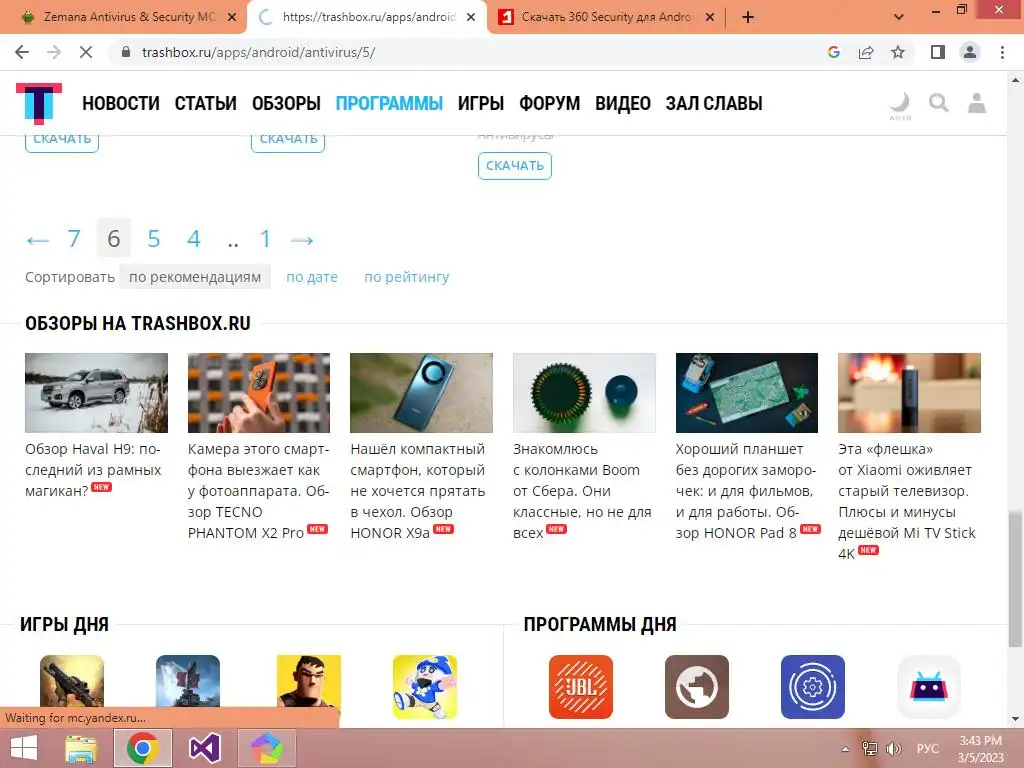Close the Скачать 360 Security tab
The width and height of the screenshot is (1024, 768).
coord(711,18)
